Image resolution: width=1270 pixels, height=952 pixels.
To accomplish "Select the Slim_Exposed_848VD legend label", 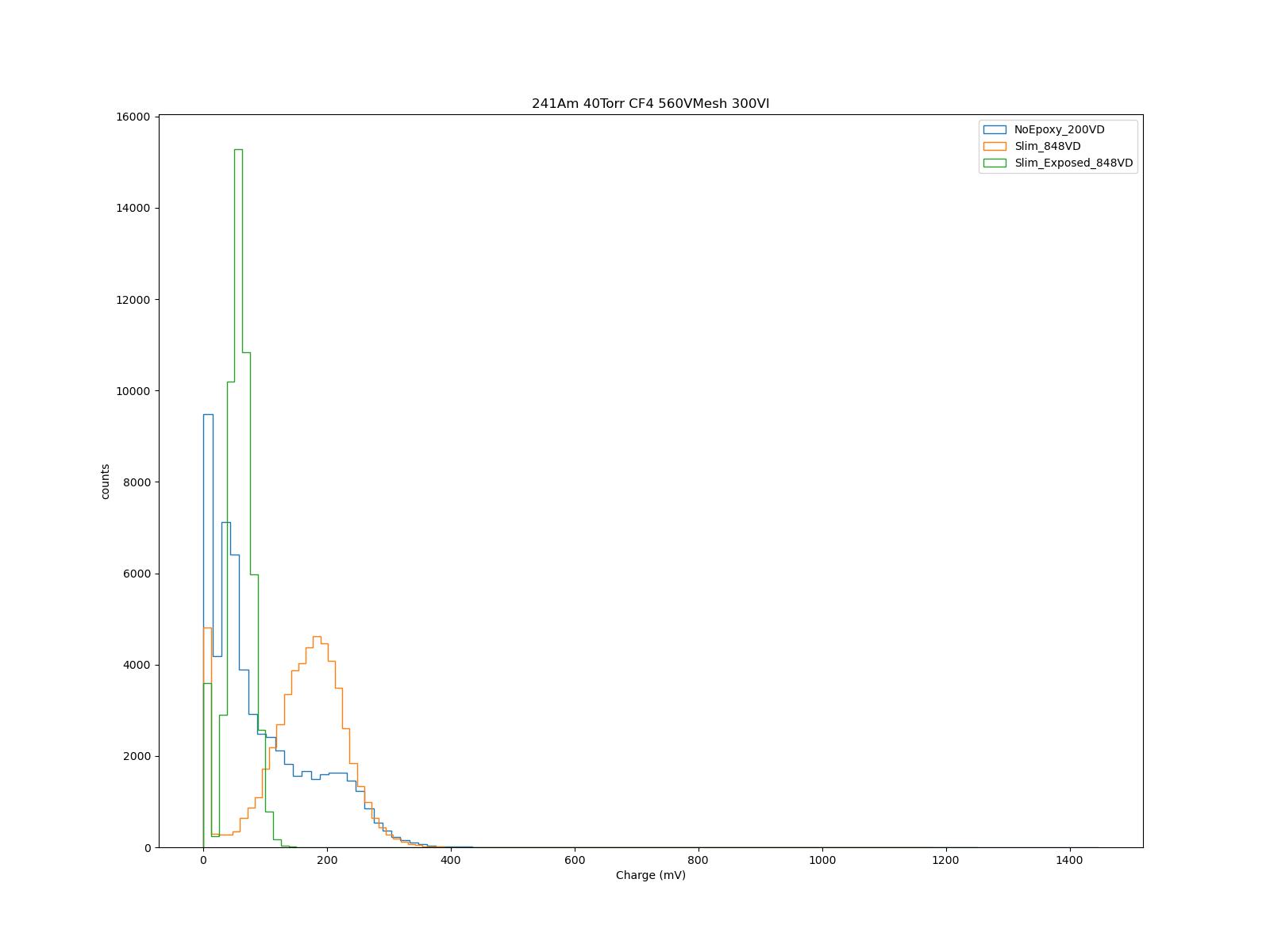I will (1073, 163).
